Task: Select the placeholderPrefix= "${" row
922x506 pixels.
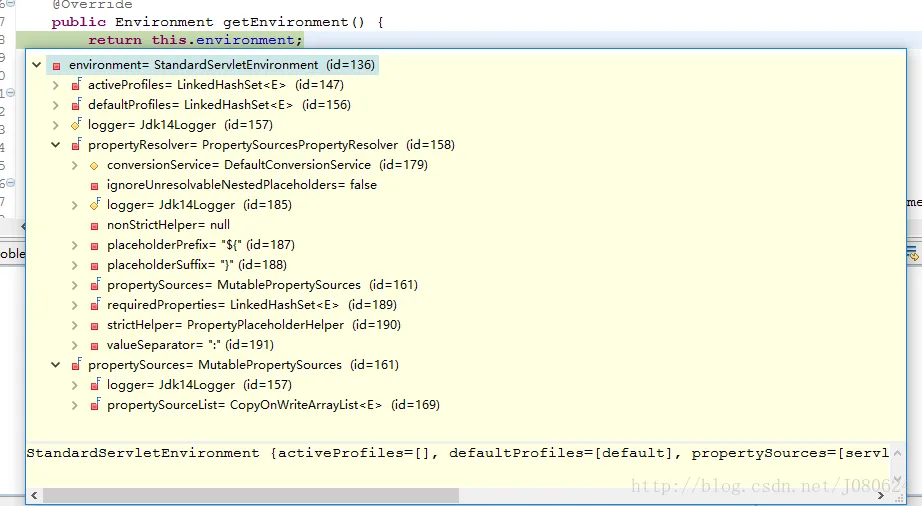Action: pyautogui.click(x=201, y=244)
